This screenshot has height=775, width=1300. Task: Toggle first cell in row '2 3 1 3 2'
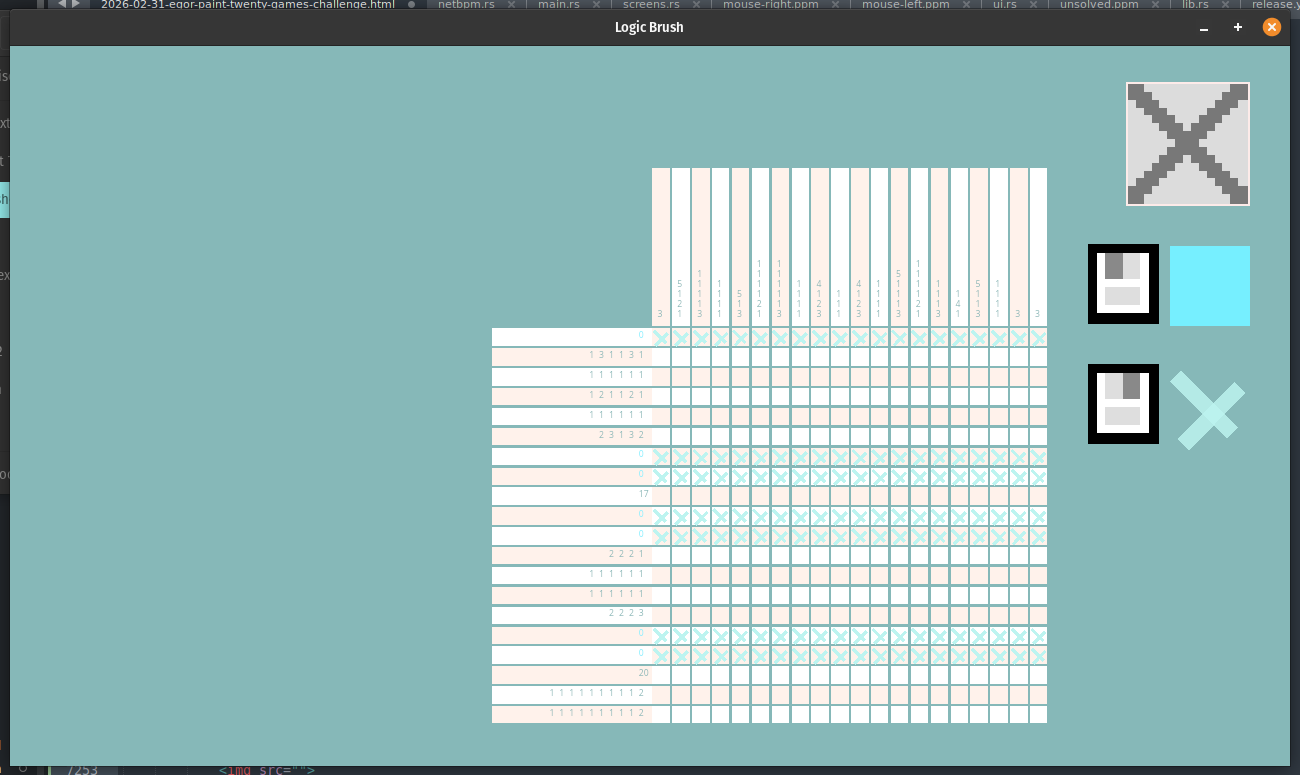pyautogui.click(x=661, y=436)
